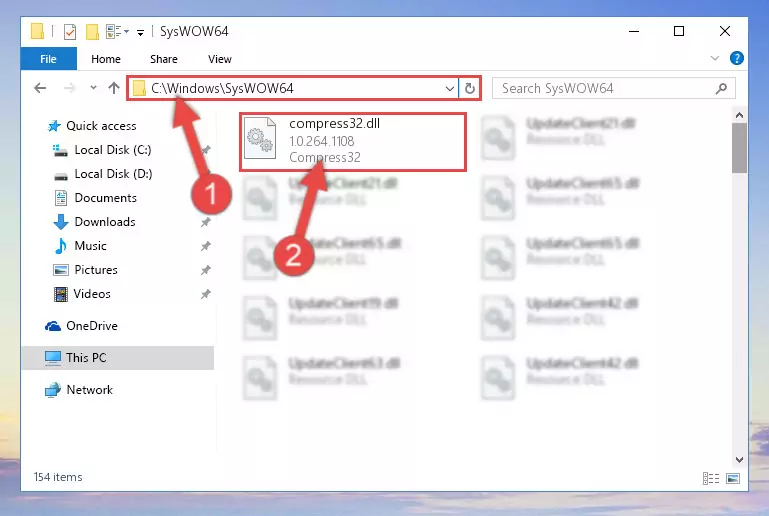Open the blue Help question mark icon
Image resolution: width=769 pixels, height=516 pixels.
pos(736,58)
